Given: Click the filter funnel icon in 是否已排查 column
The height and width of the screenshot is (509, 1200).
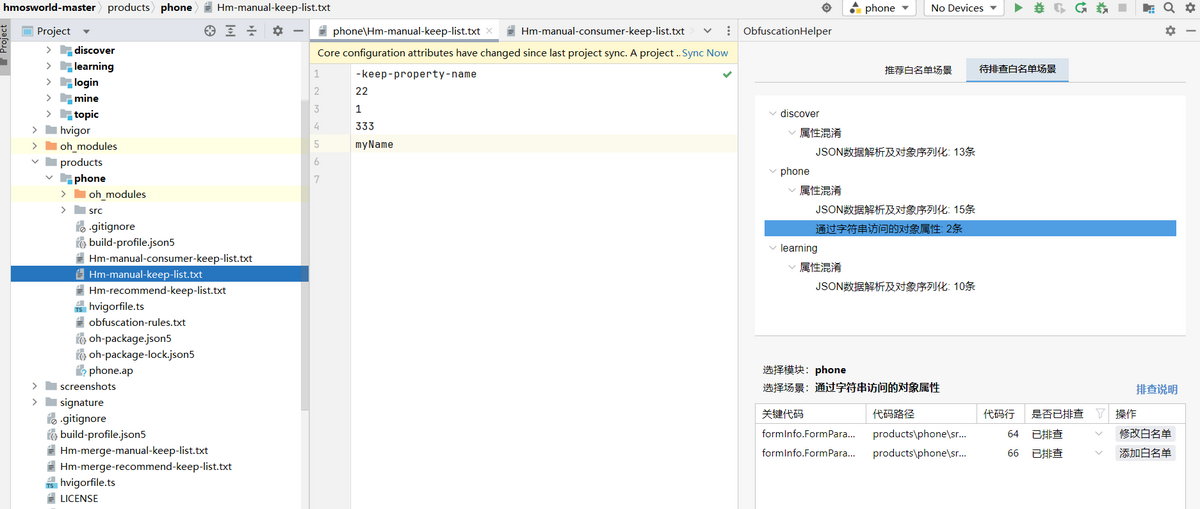Looking at the screenshot, I should click(x=1100, y=414).
